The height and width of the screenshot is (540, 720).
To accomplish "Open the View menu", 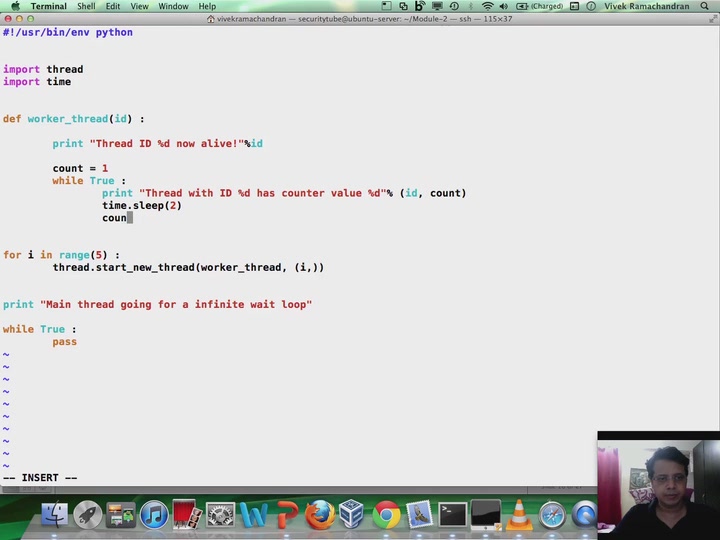I will coord(139,6).
